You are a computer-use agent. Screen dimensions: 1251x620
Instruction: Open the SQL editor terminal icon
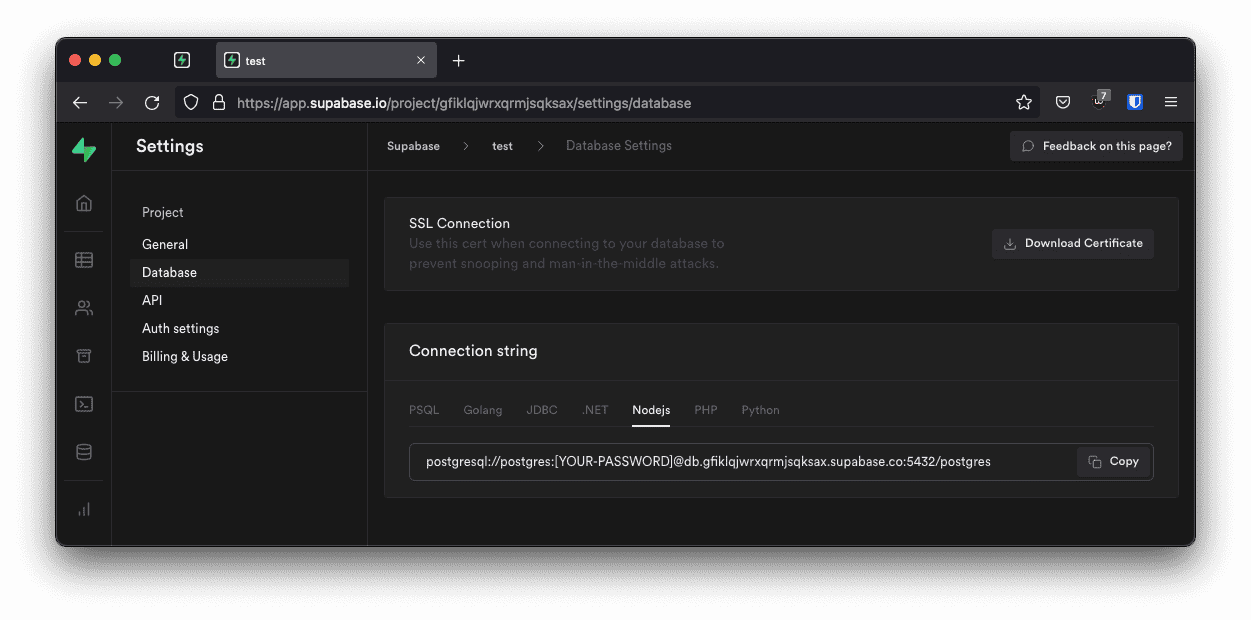tap(84, 404)
